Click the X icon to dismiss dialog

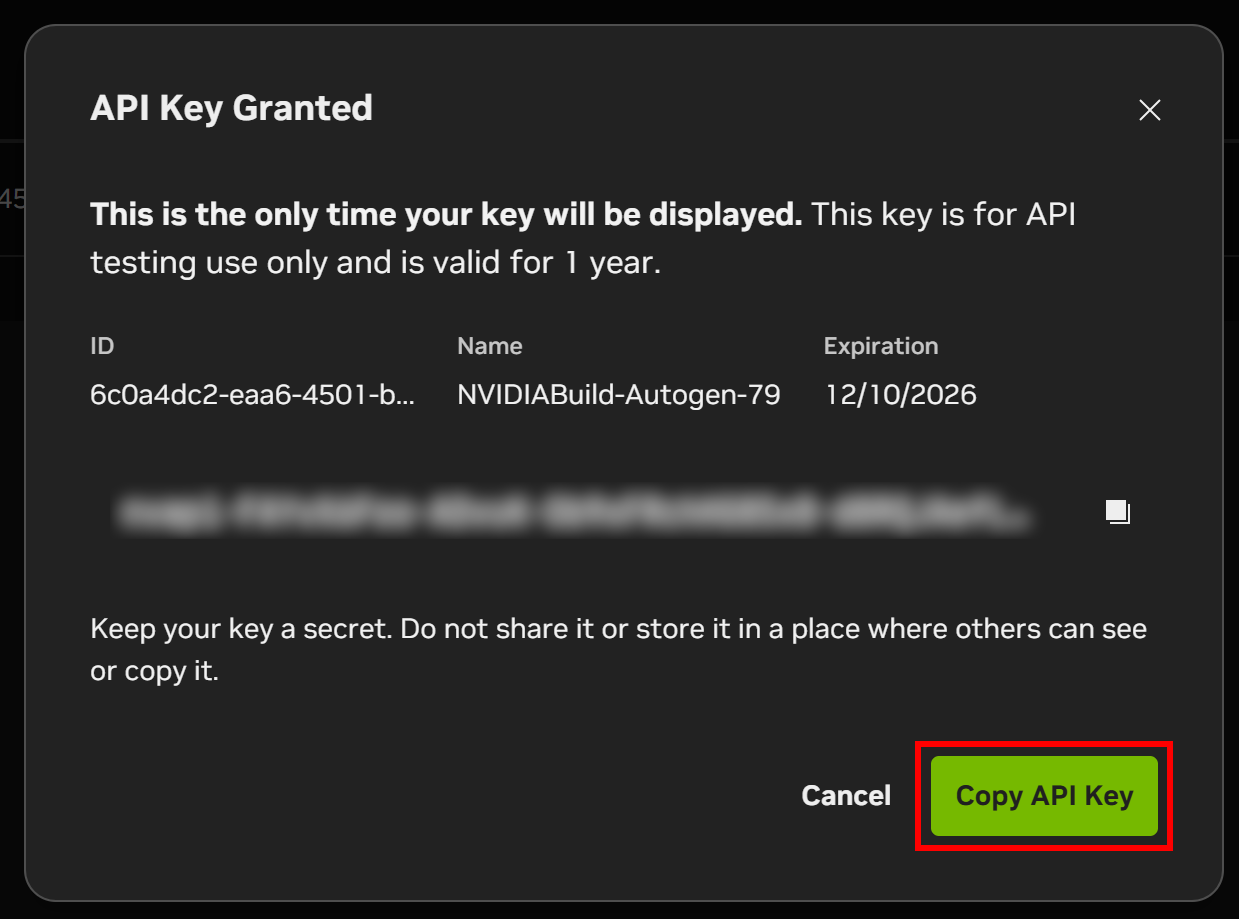(1149, 110)
